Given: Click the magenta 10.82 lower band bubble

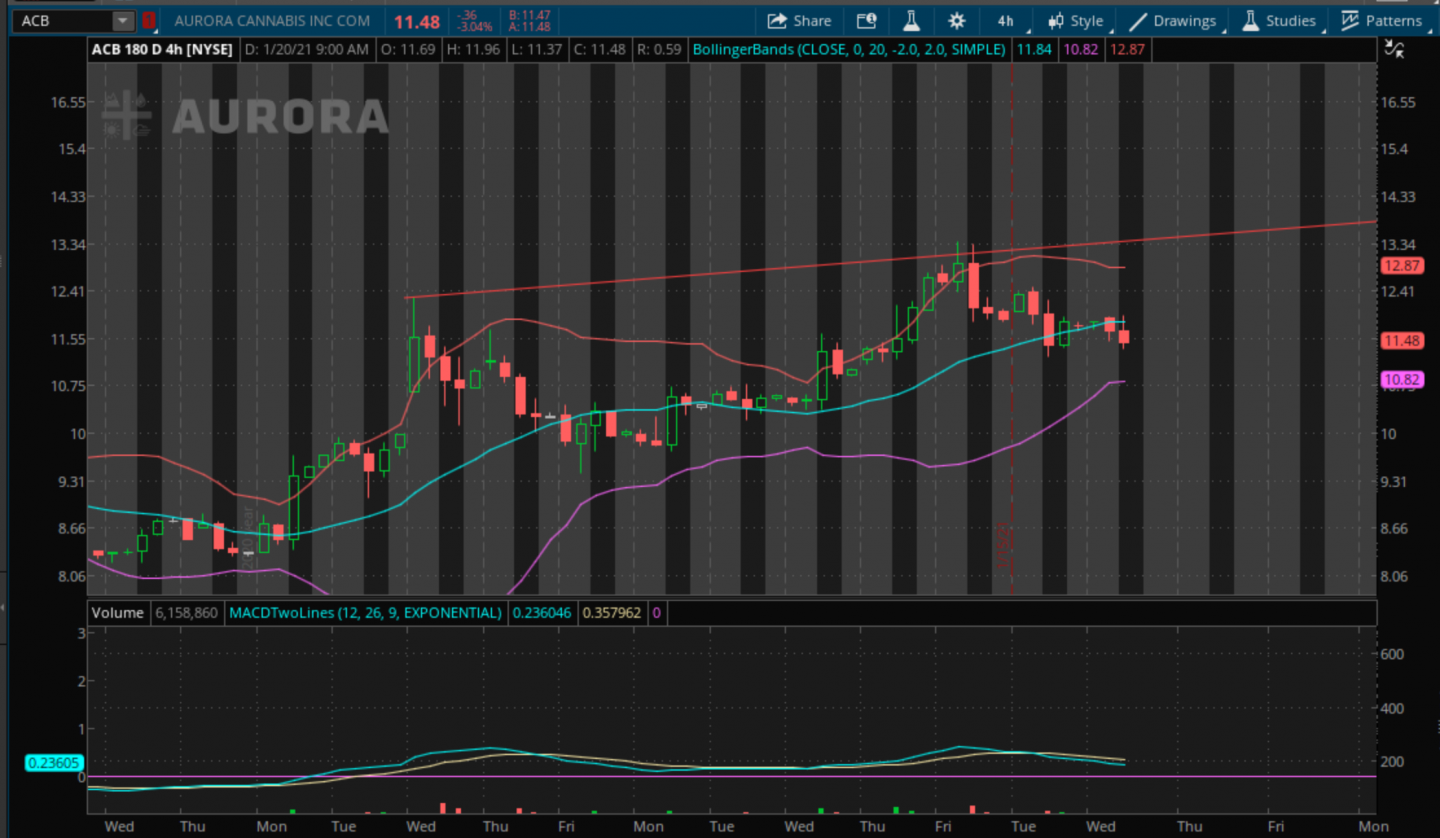Looking at the screenshot, I should (x=1401, y=379).
